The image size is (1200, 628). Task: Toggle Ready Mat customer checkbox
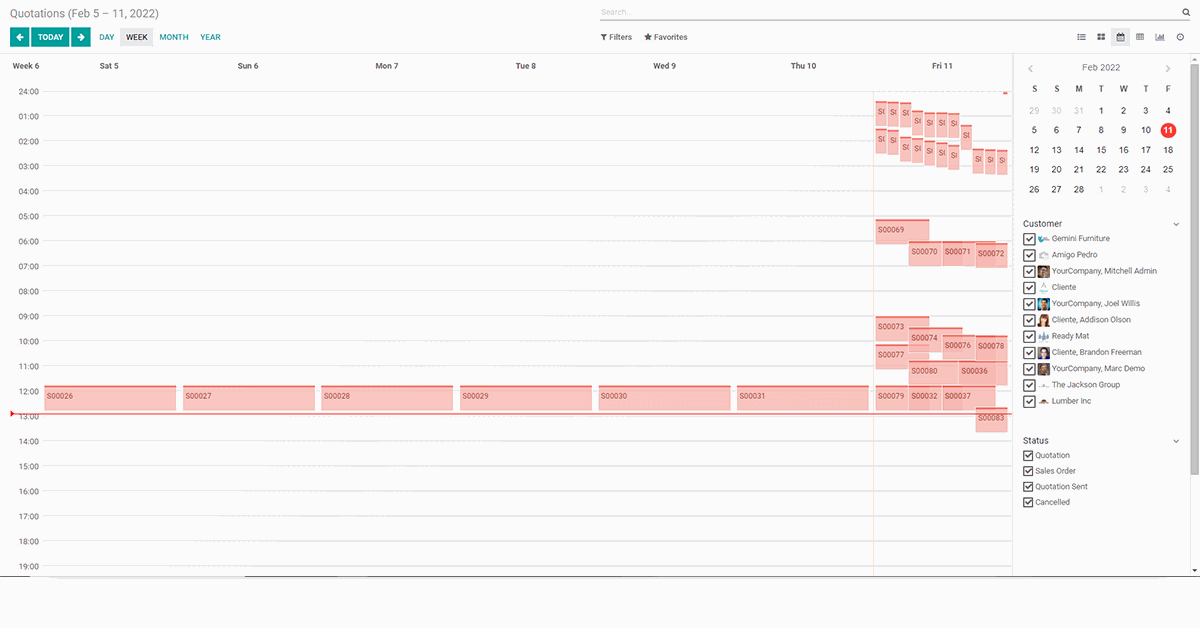coord(1029,336)
